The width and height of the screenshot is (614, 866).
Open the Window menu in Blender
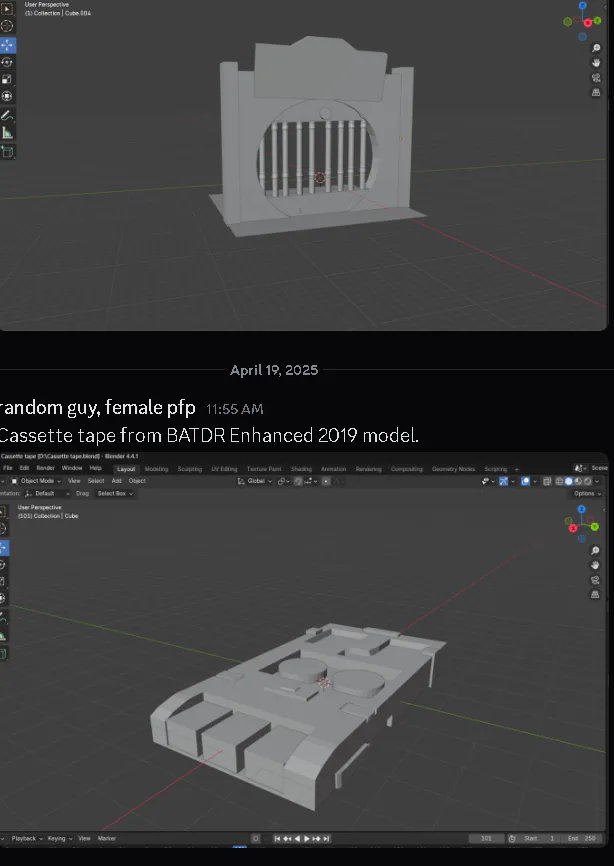[72, 468]
